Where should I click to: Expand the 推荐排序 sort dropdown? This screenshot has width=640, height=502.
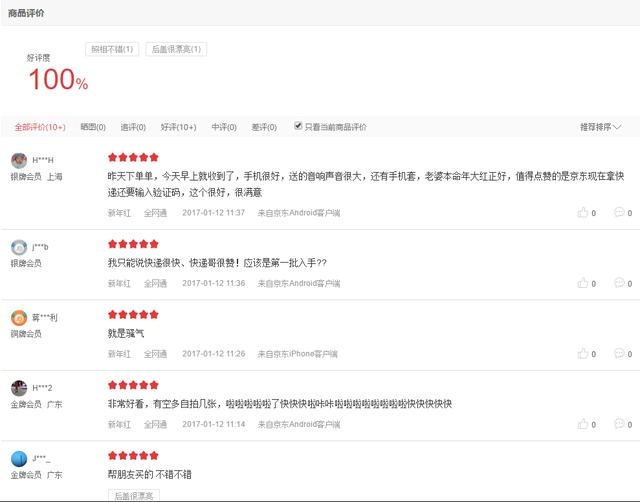pyautogui.click(x=600, y=127)
